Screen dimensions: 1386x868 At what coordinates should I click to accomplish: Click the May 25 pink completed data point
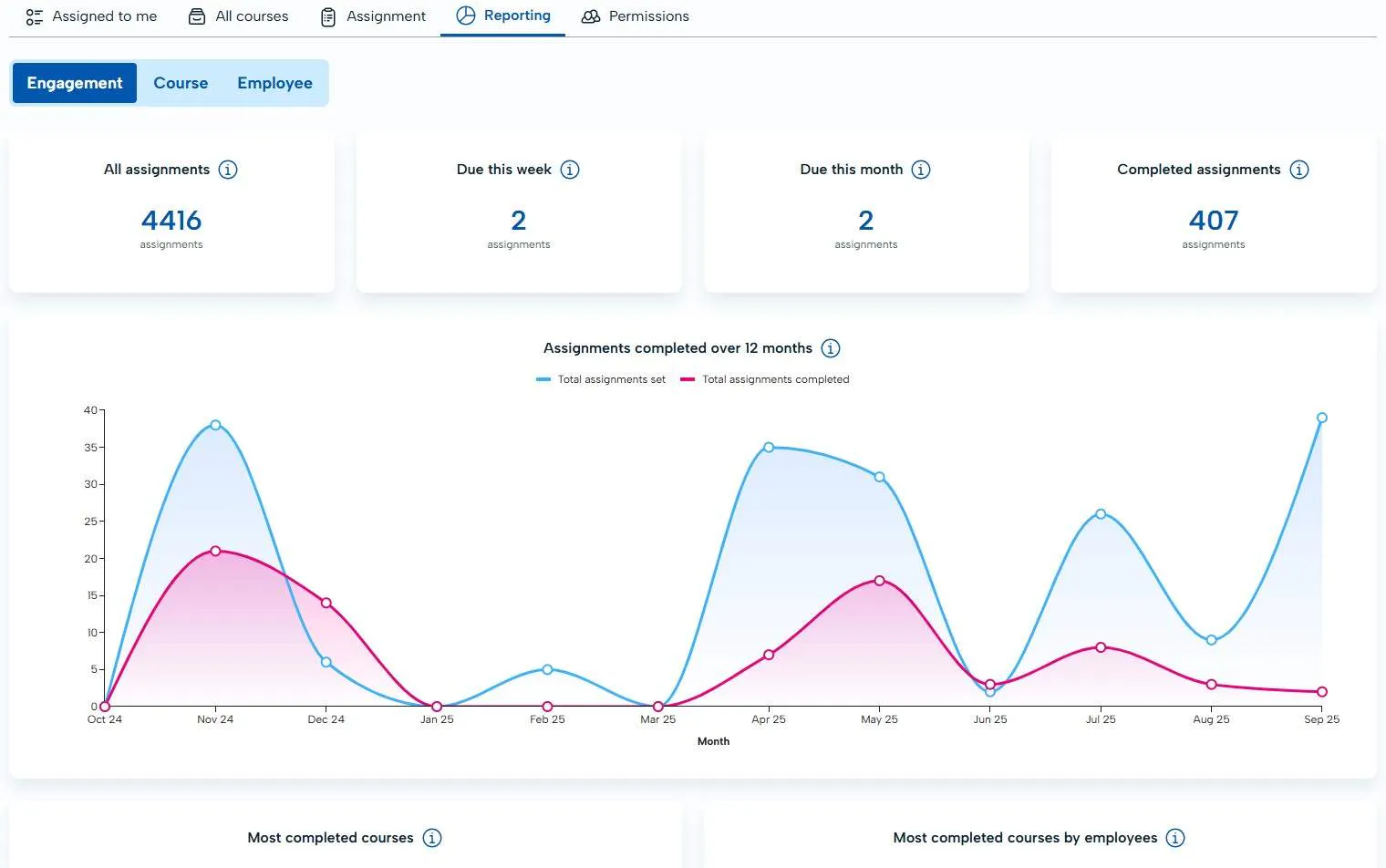click(879, 581)
